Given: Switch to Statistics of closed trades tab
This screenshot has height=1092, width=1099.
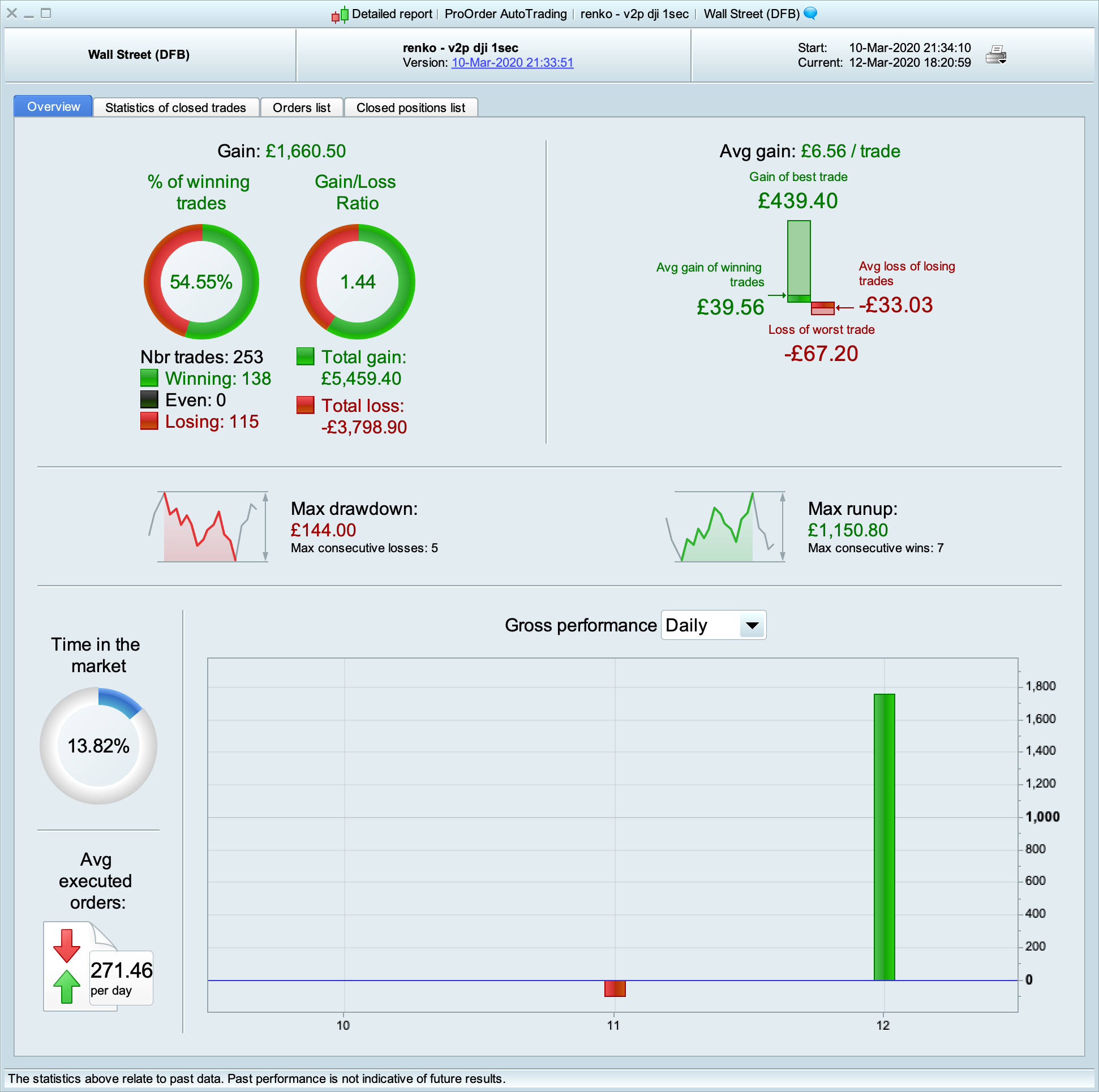Looking at the screenshot, I should tap(175, 108).
